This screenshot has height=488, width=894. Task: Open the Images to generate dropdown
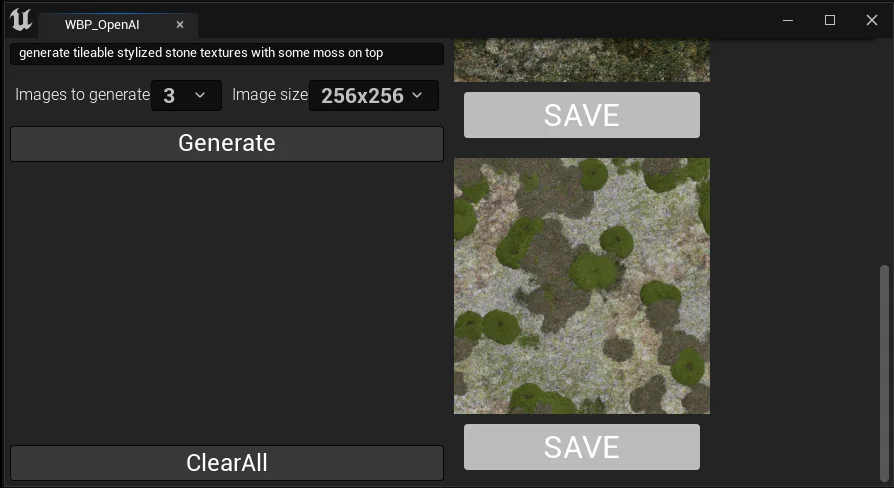[x=186, y=95]
